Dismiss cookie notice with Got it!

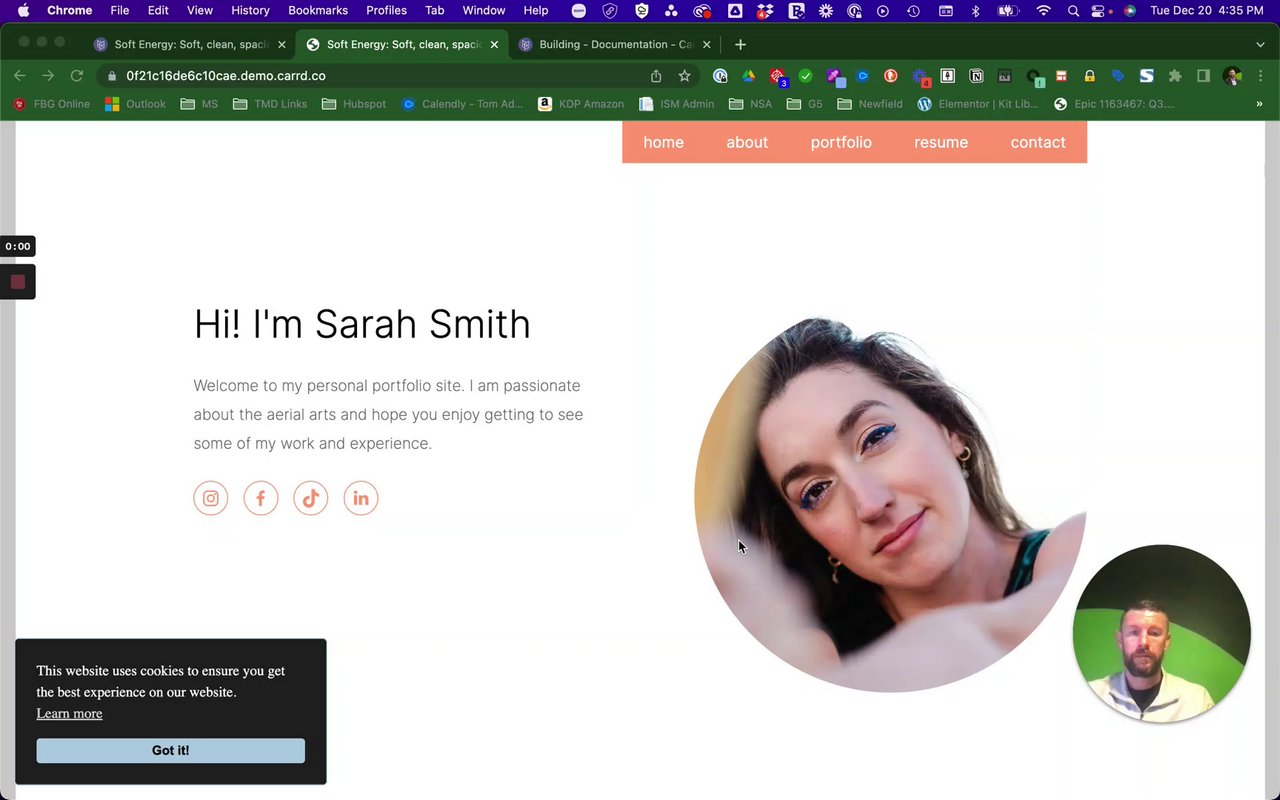pos(171,750)
